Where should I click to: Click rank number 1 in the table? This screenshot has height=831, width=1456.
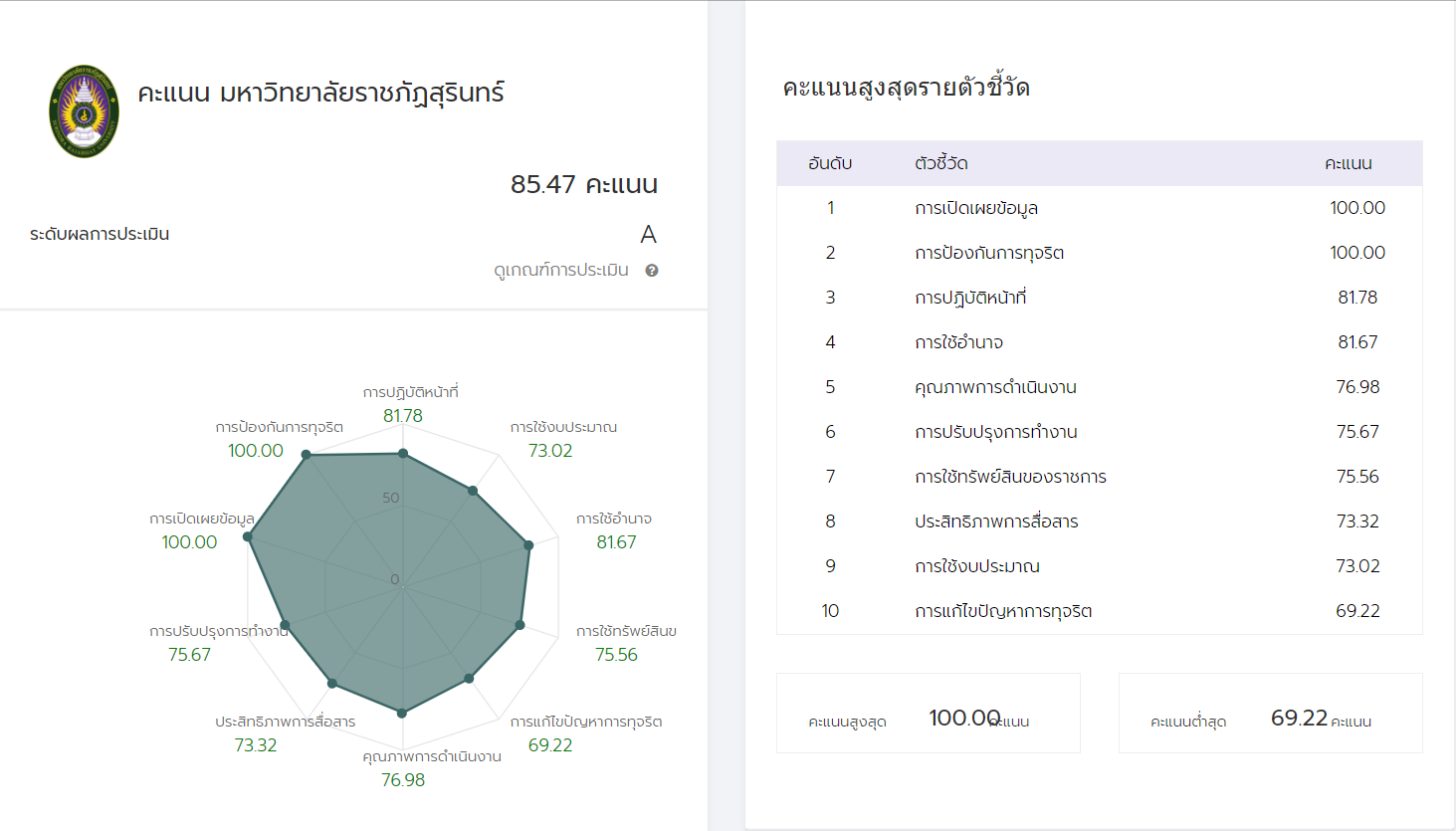[x=830, y=208]
